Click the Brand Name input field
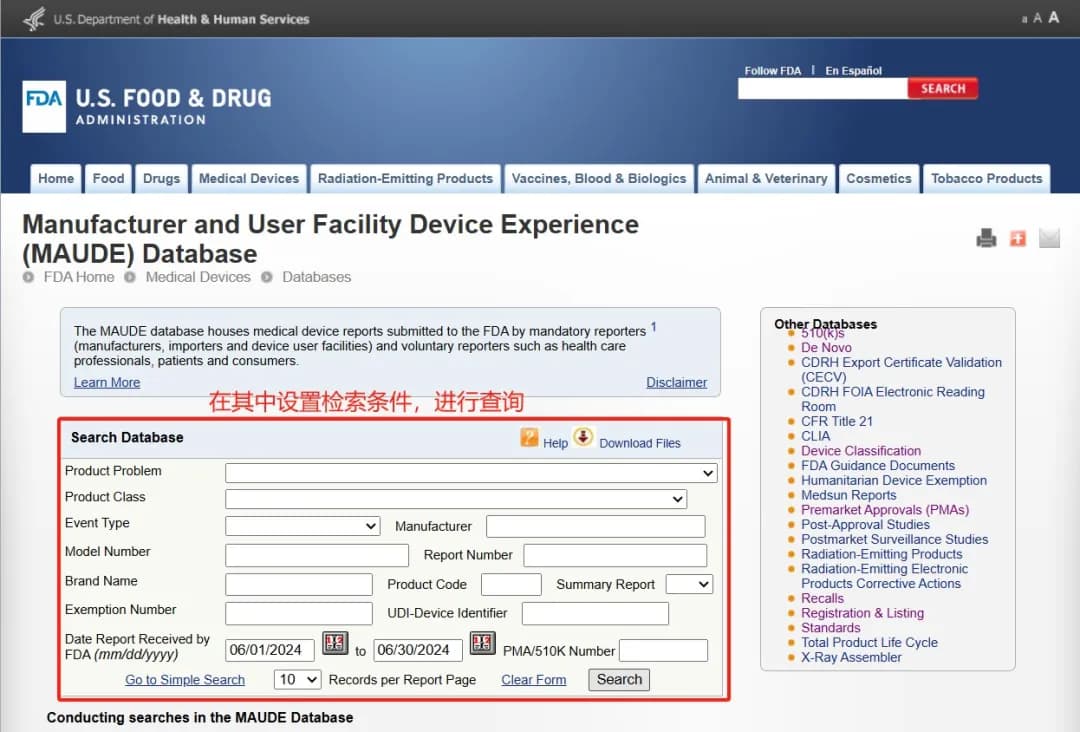Image resolution: width=1080 pixels, height=732 pixels. point(299,584)
